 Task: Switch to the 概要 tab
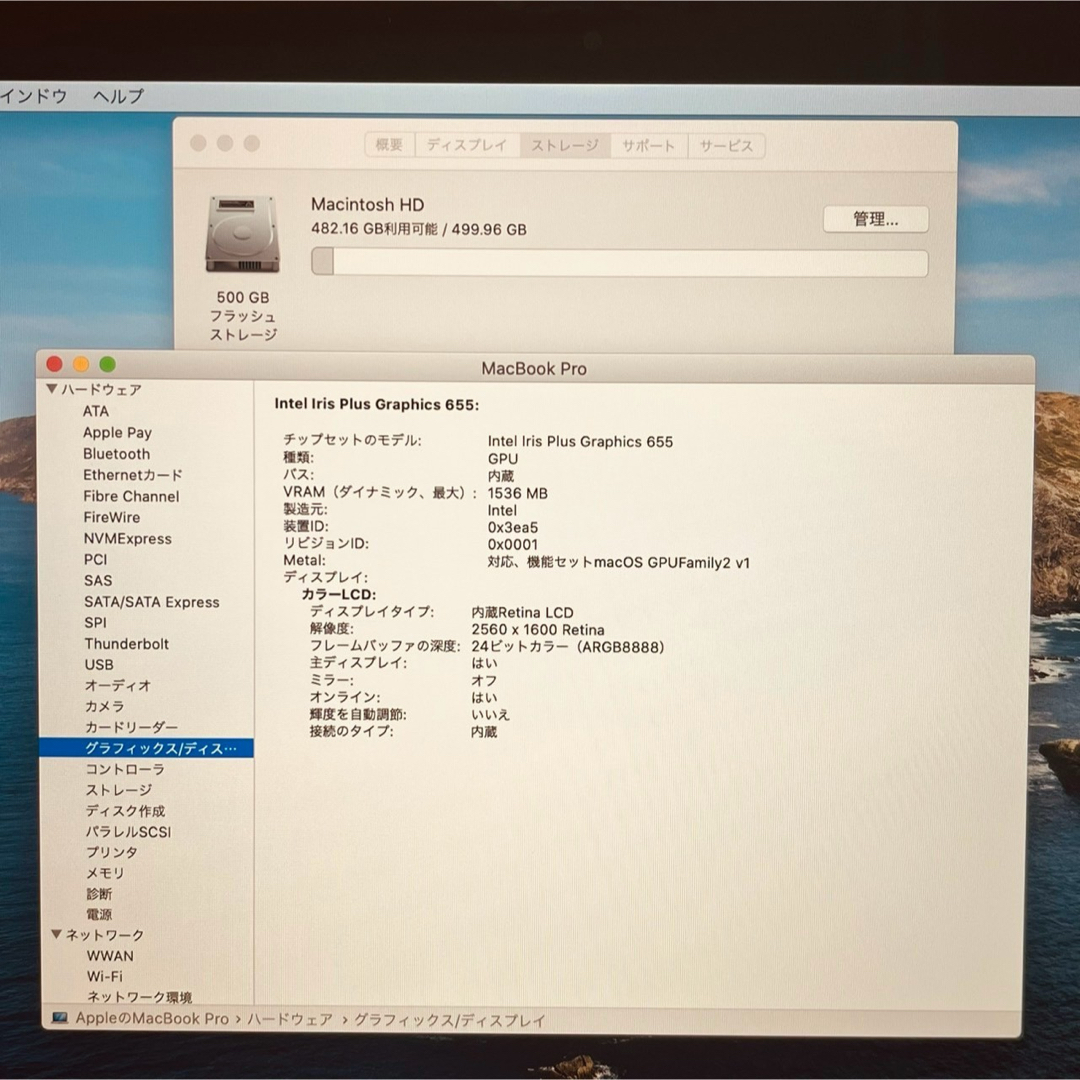coord(389,145)
